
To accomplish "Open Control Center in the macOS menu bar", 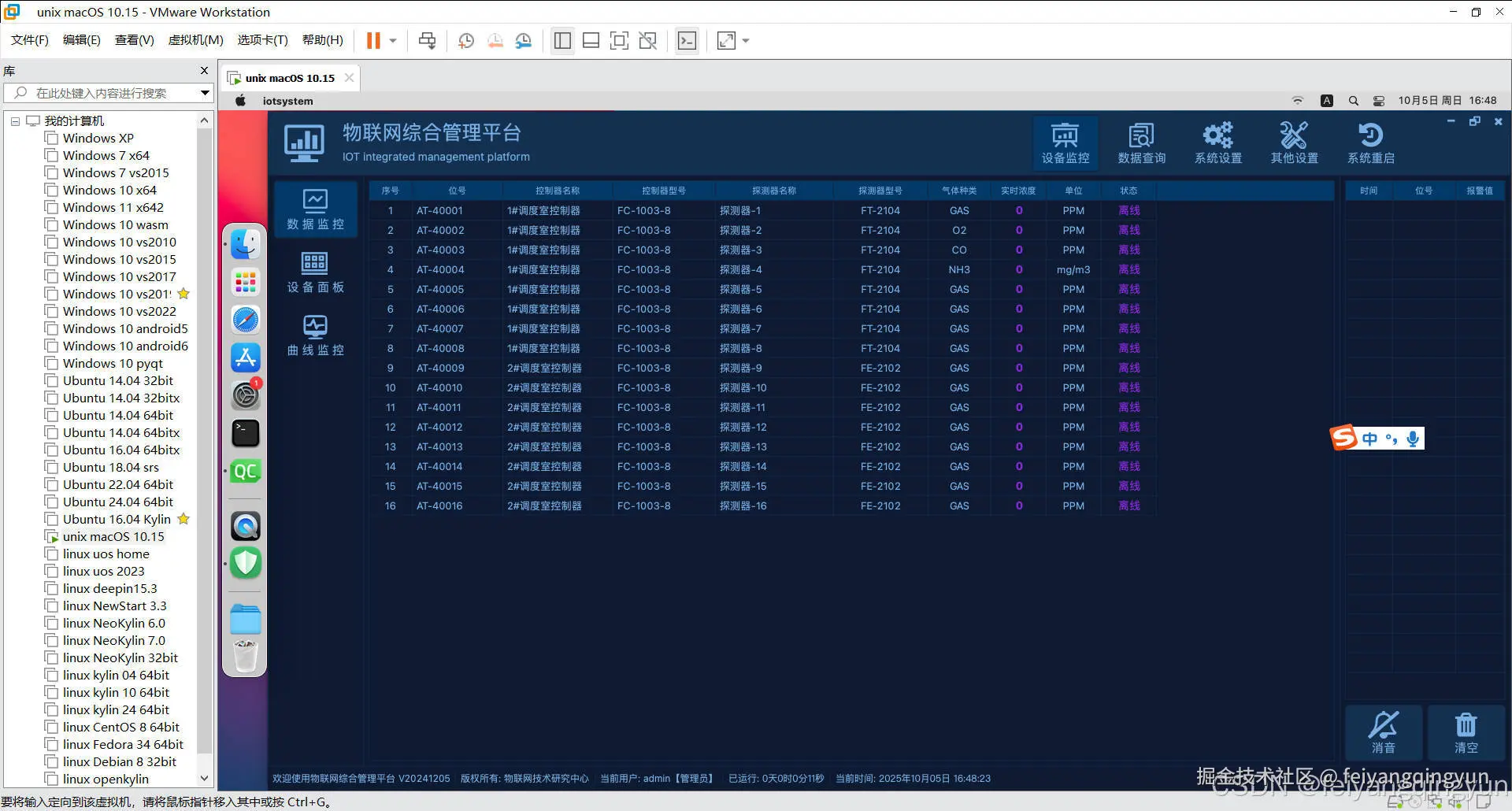I will point(1379,101).
